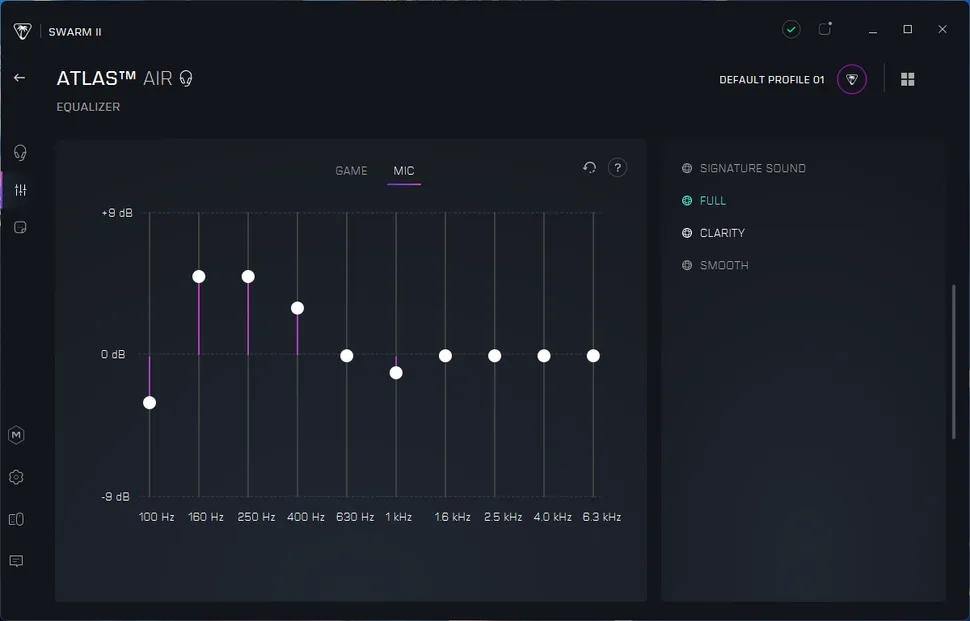Open the grid view icon at top right
This screenshot has height=621, width=970.
tap(908, 80)
